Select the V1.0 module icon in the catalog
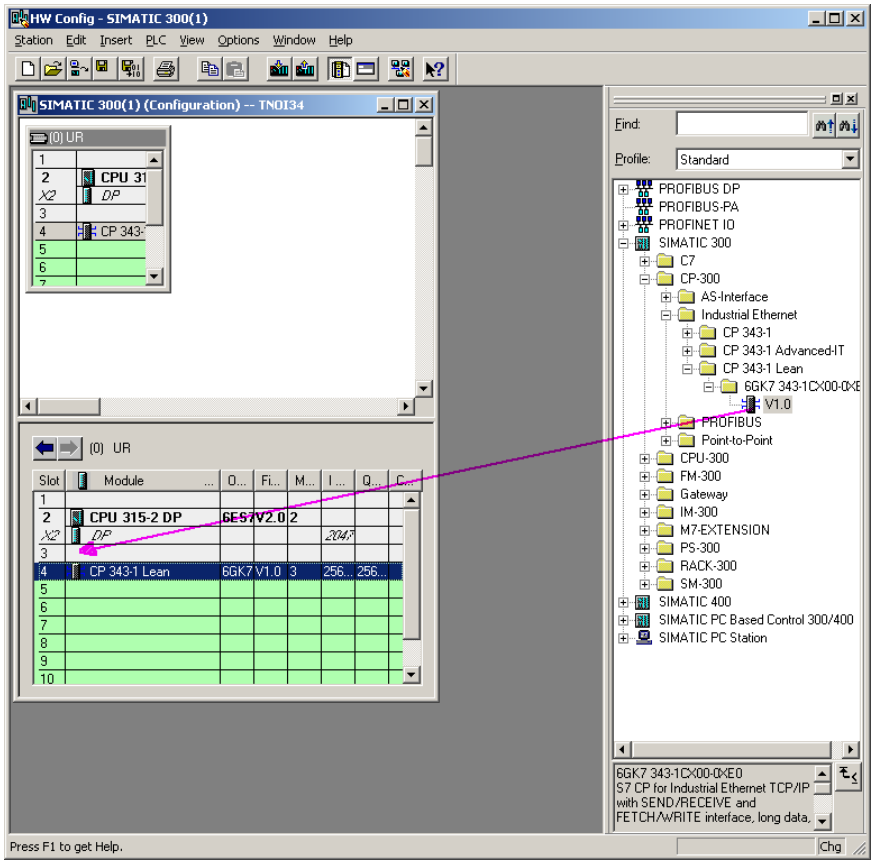Screen dimensions: 873x863 pos(751,404)
